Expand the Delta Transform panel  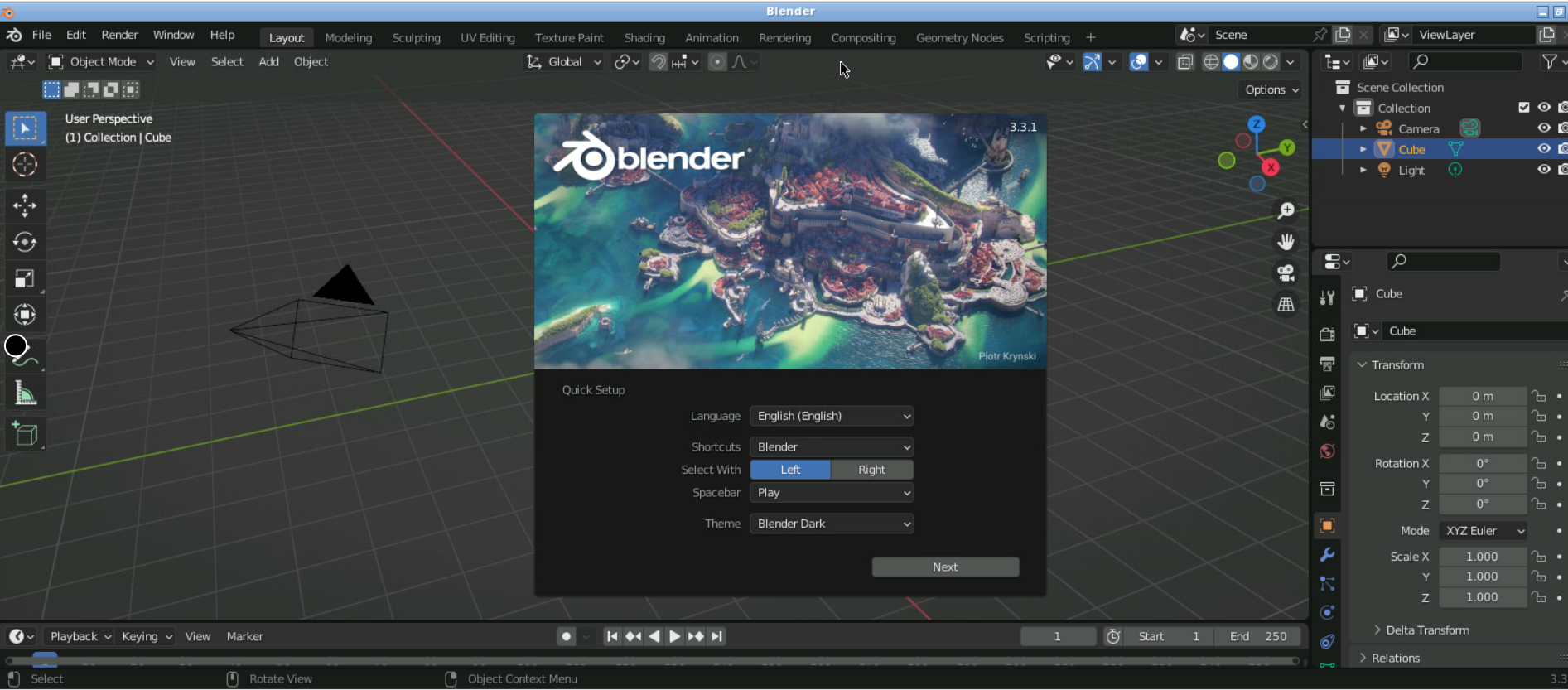(1426, 630)
